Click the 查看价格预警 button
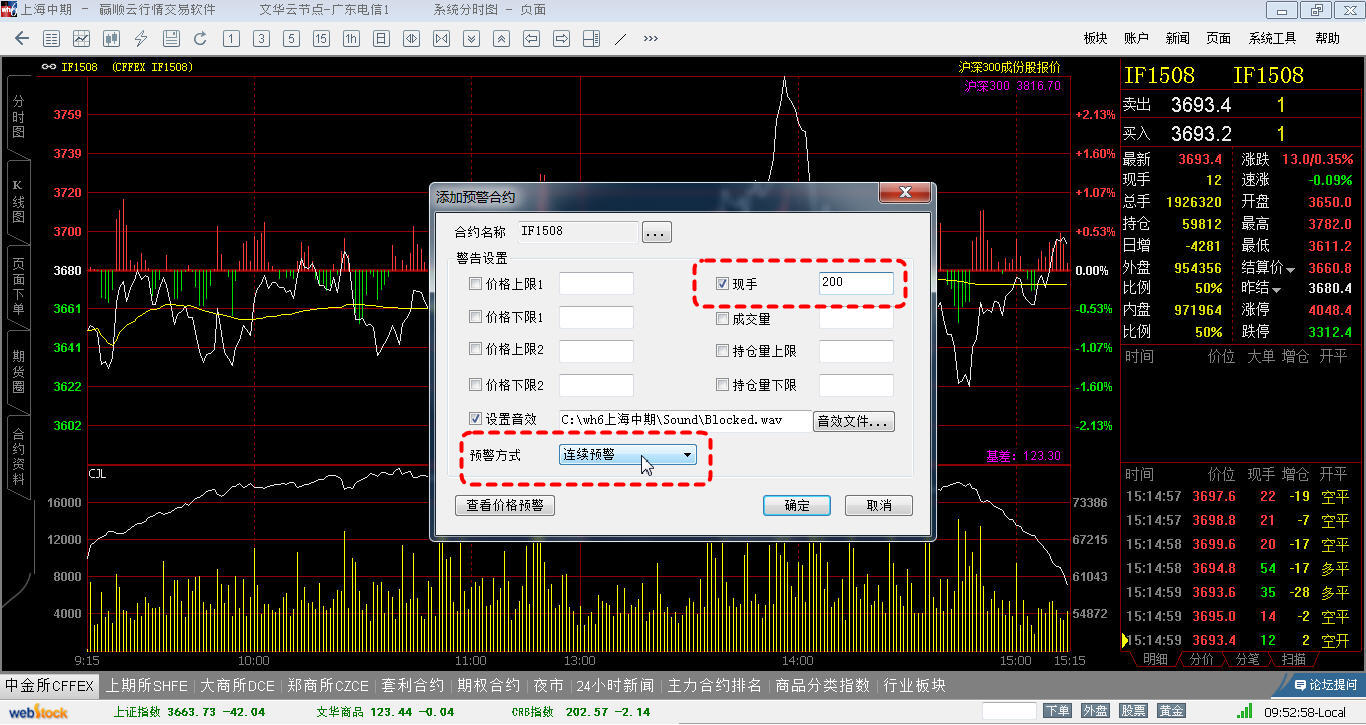The image size is (1366, 725). (x=505, y=505)
